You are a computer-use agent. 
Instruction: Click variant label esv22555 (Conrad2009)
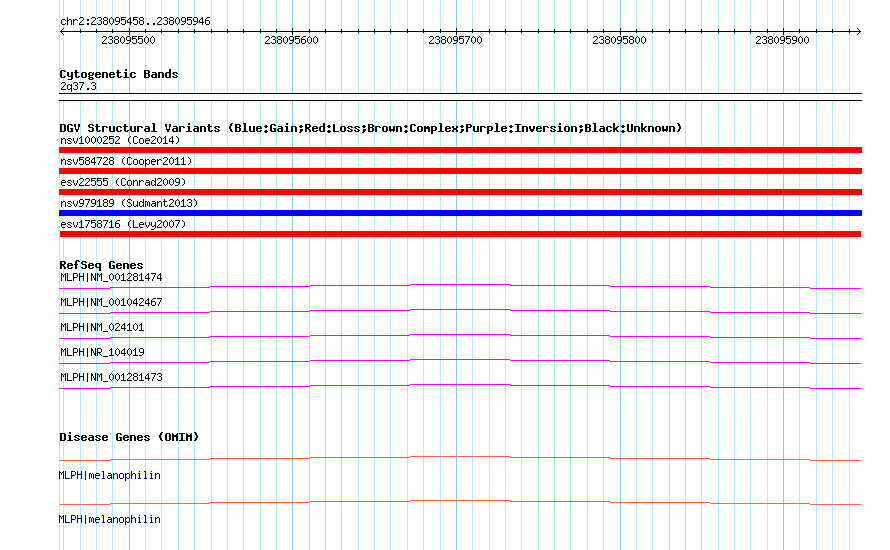coord(123,182)
